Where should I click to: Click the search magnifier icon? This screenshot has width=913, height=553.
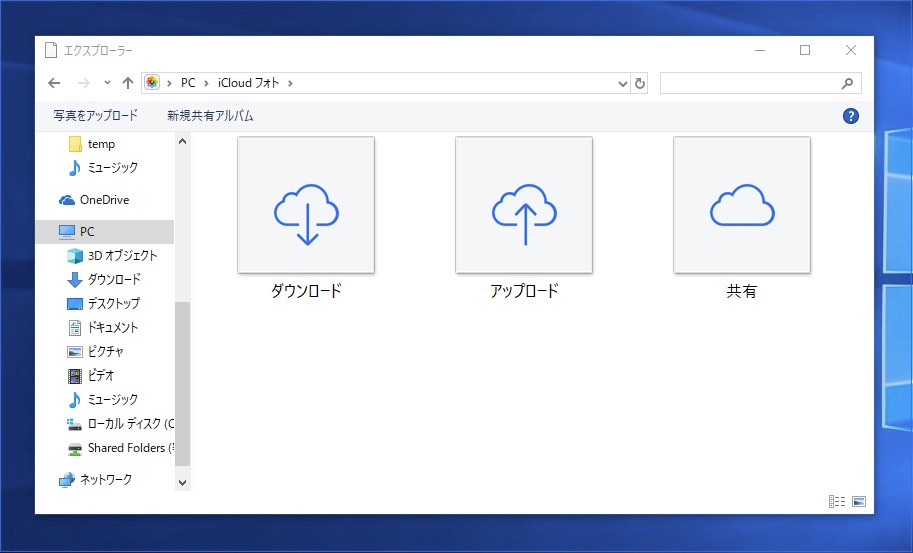click(x=847, y=83)
